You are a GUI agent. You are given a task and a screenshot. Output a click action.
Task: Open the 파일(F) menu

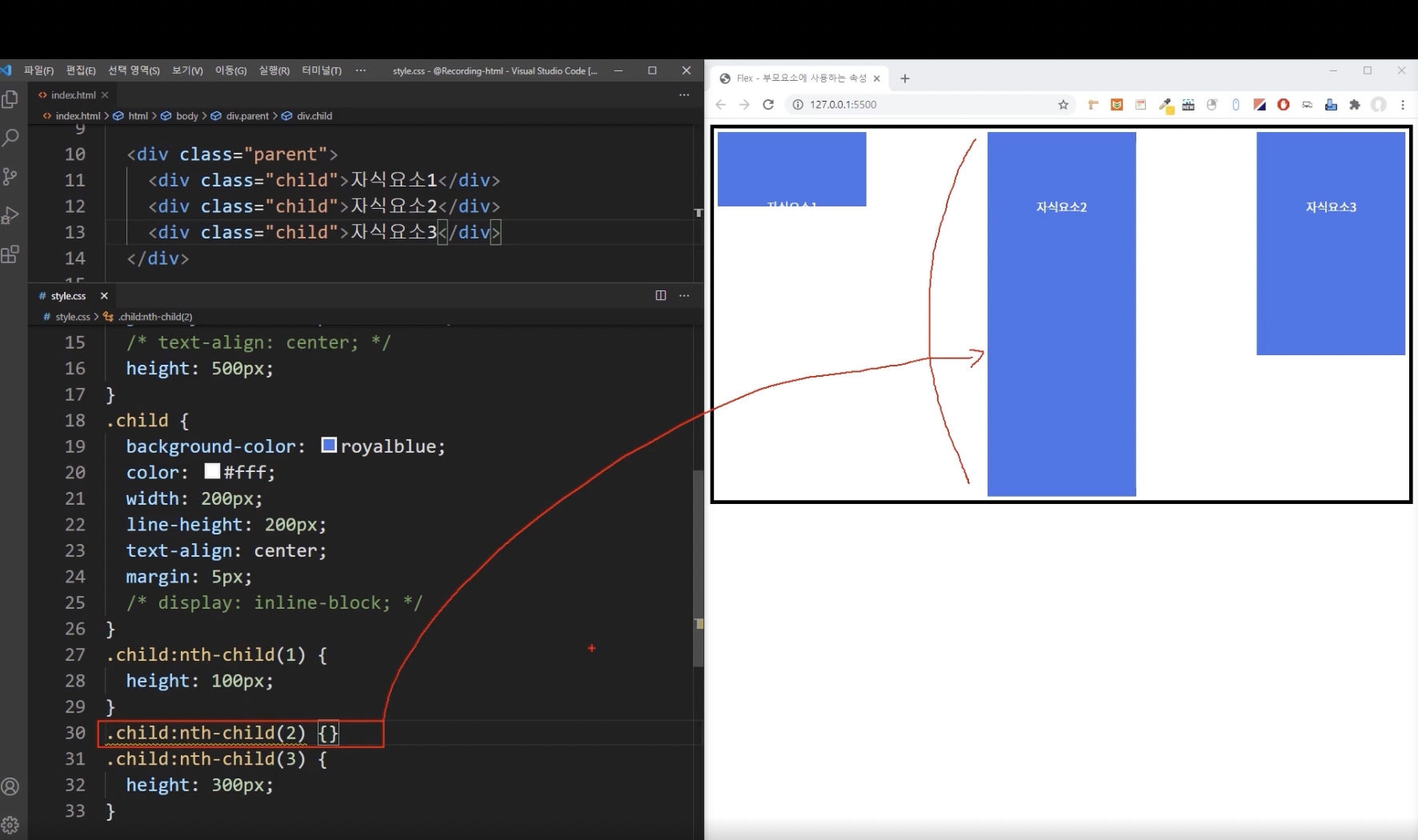38,70
